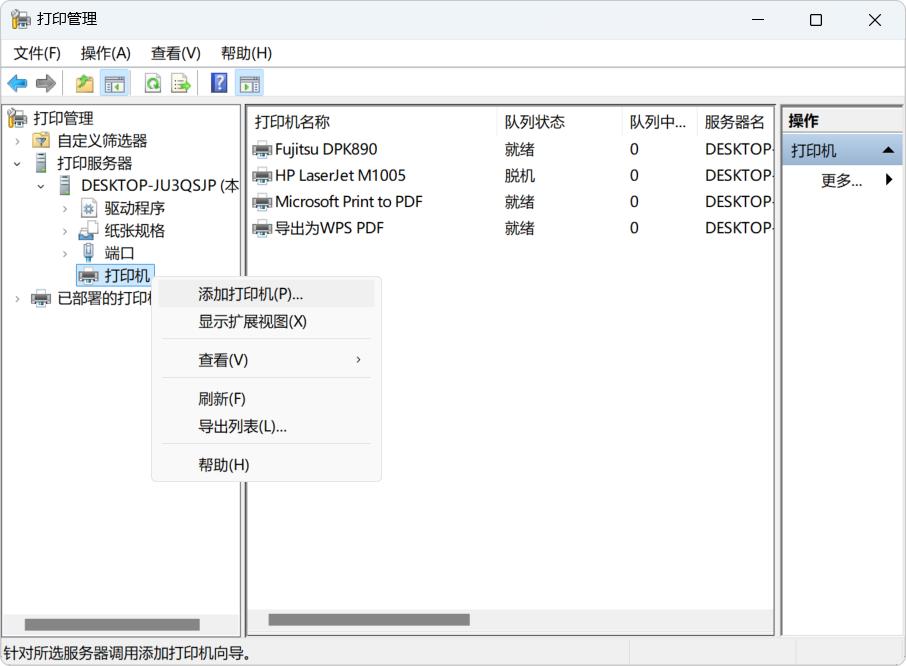Sort by the 队列状态 column header
Screen dimensions: 906x666
[x=535, y=122]
